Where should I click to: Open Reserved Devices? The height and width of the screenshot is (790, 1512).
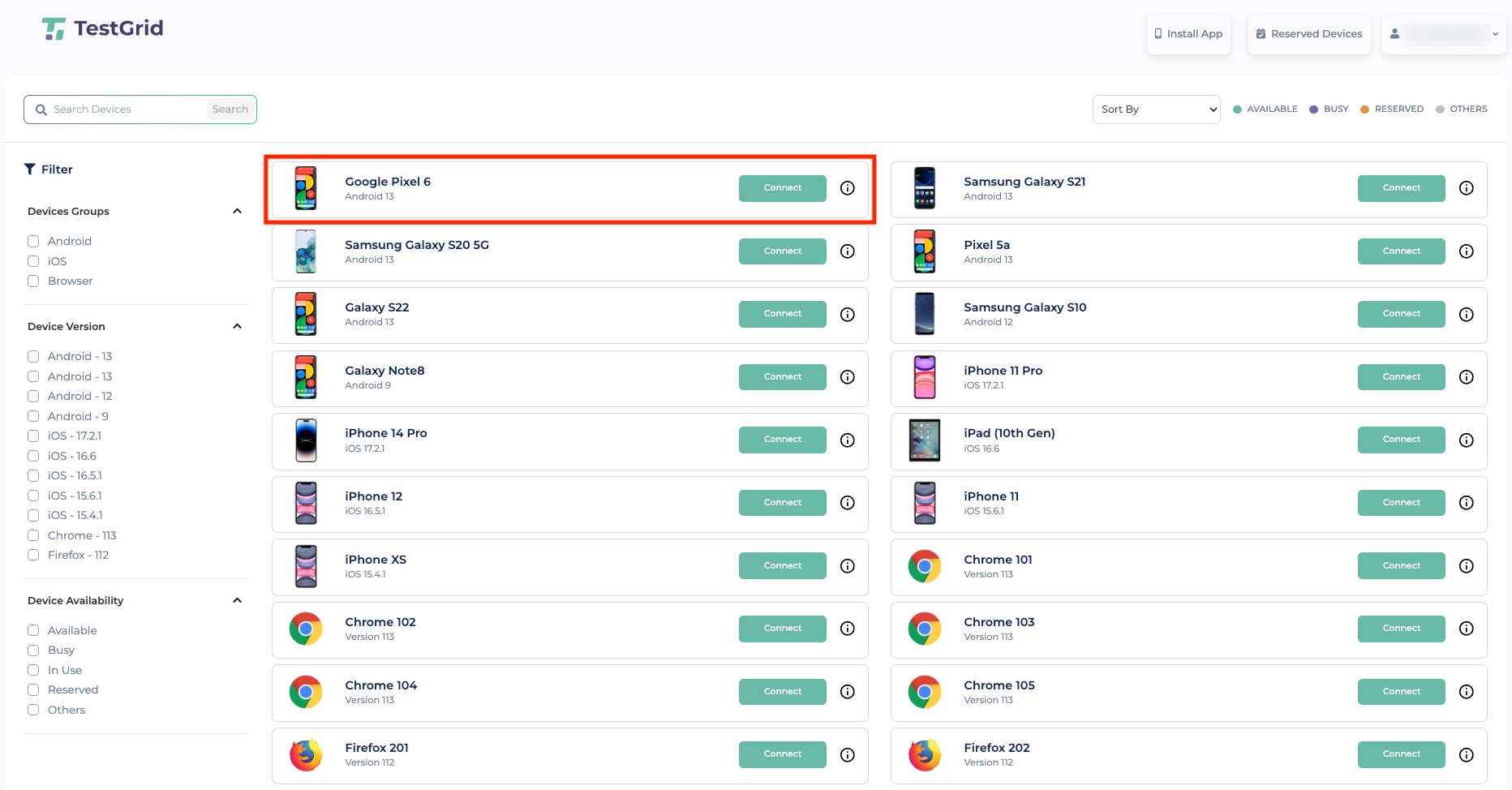pos(1309,34)
